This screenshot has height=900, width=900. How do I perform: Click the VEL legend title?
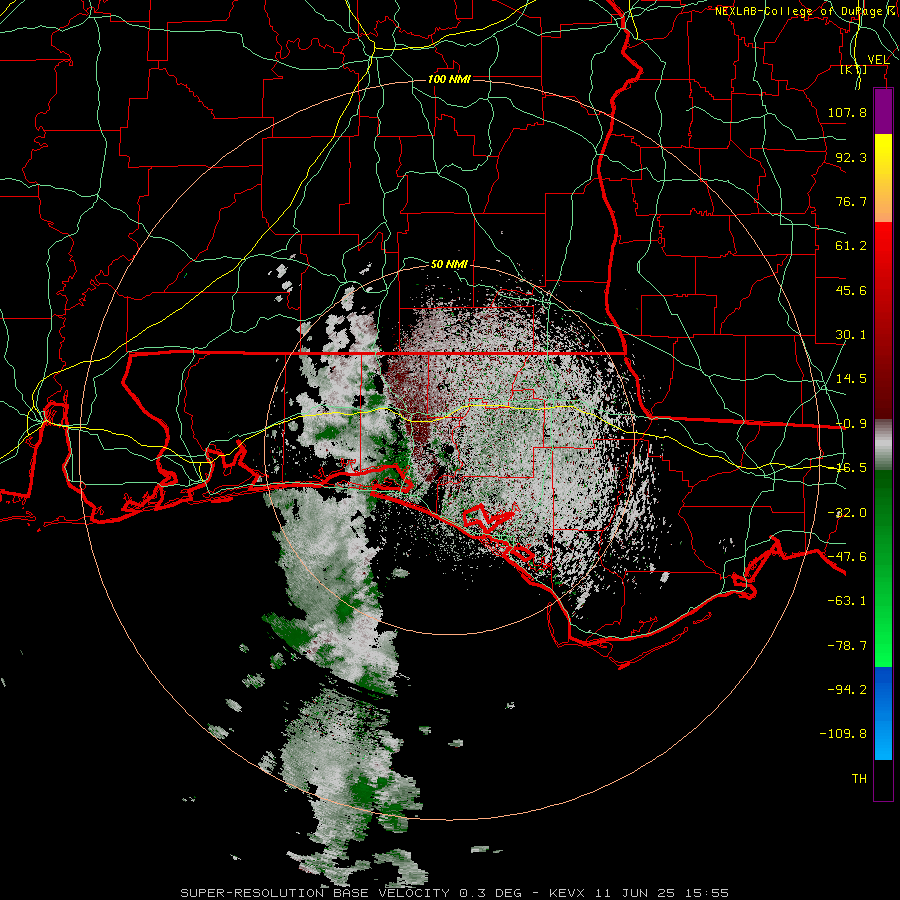[x=878, y=59]
